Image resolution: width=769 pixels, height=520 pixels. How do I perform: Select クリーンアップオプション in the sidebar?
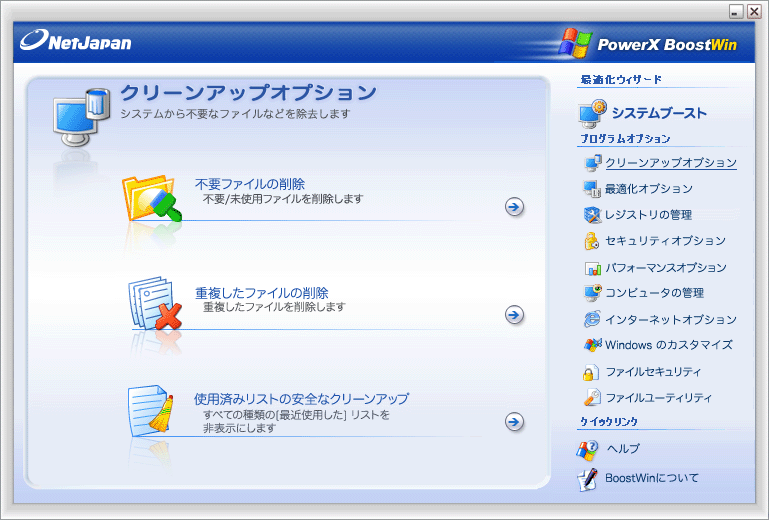point(671,163)
